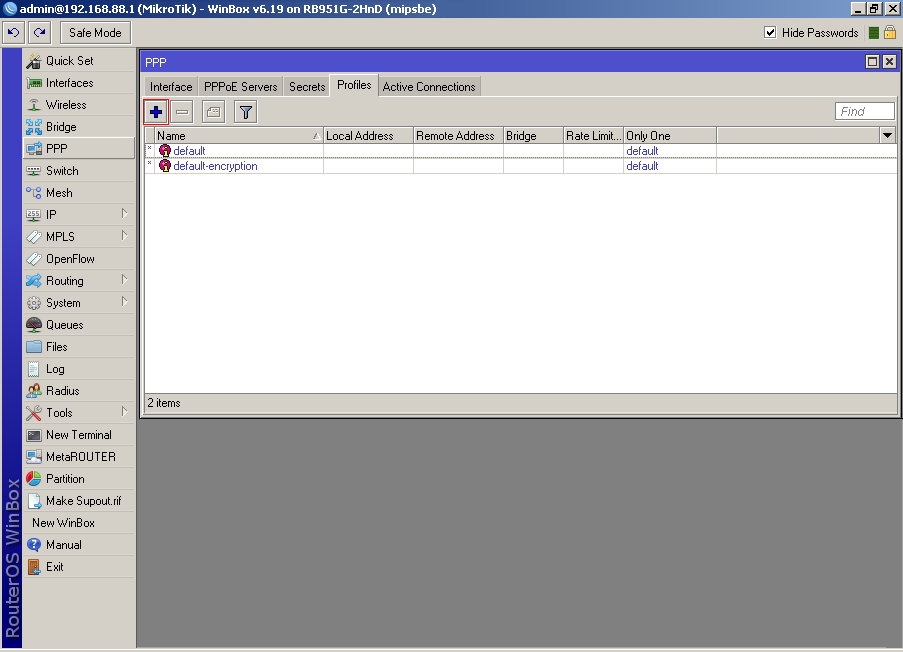Image resolution: width=903 pixels, height=652 pixels.
Task: Switch to Active Connections tab
Action: tap(429, 87)
